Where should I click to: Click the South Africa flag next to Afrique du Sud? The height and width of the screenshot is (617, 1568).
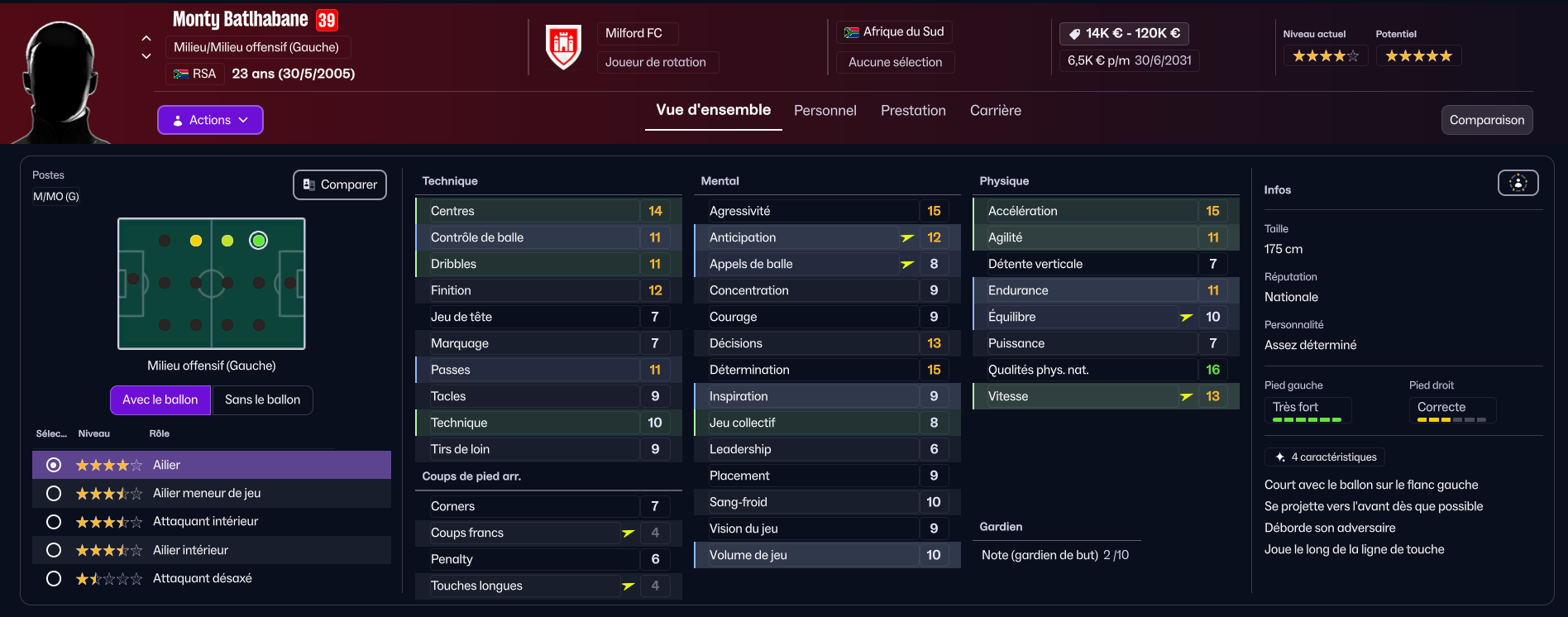851,32
